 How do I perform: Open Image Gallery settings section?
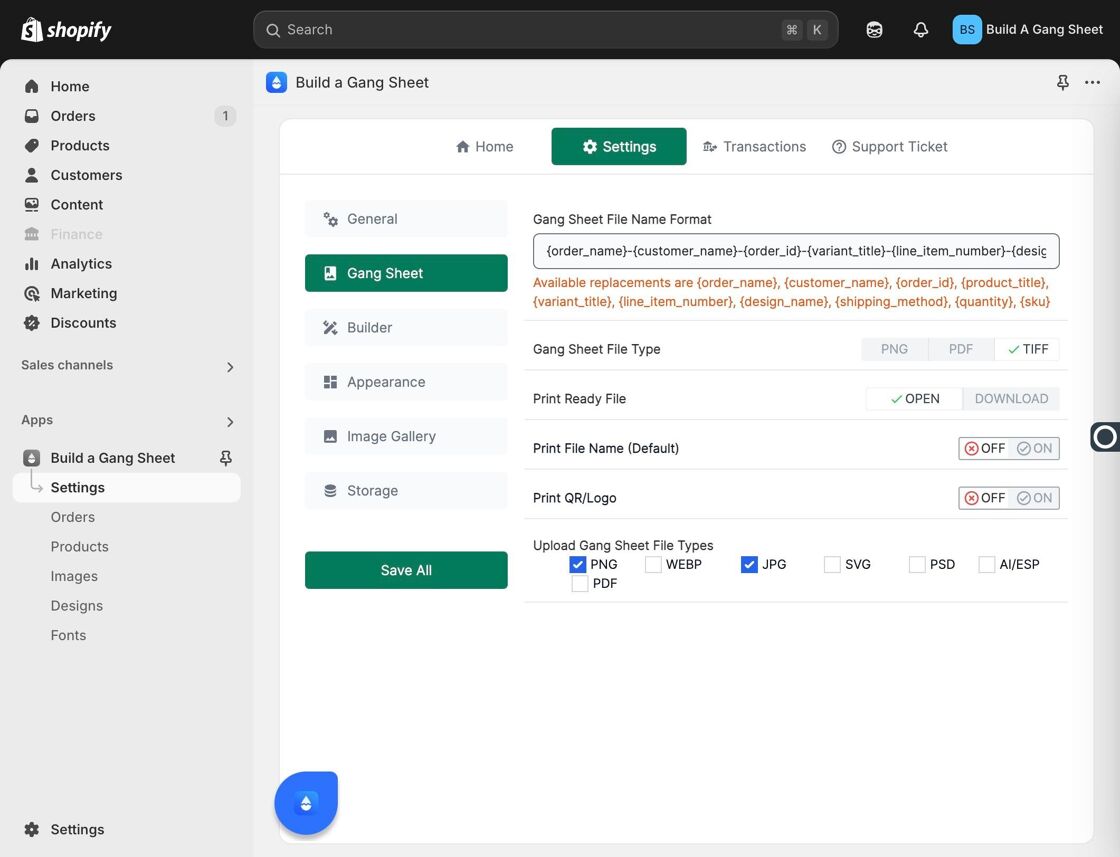(x=406, y=436)
